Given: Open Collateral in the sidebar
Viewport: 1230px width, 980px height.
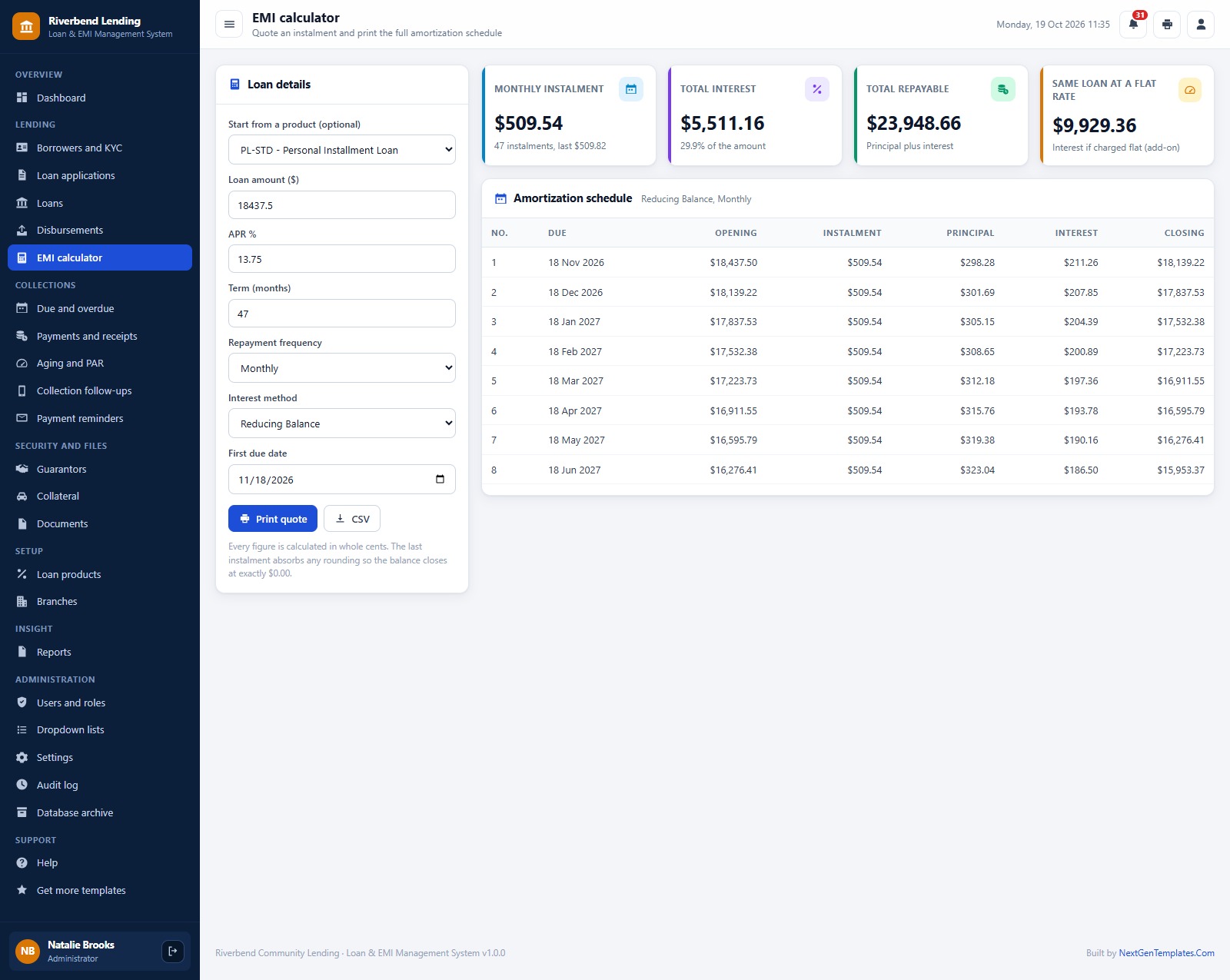Looking at the screenshot, I should coord(100,496).
